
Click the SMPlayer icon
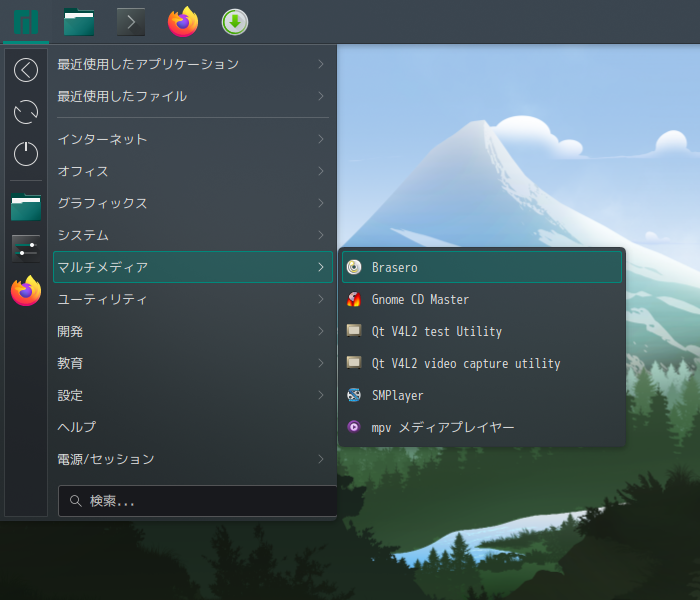tap(354, 395)
